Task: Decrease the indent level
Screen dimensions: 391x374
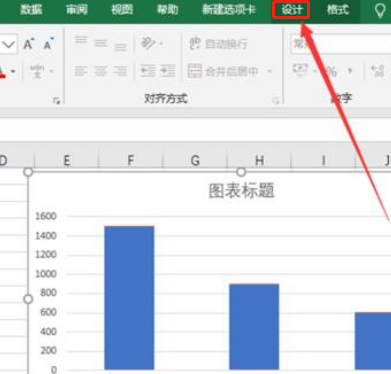Action: pos(148,71)
